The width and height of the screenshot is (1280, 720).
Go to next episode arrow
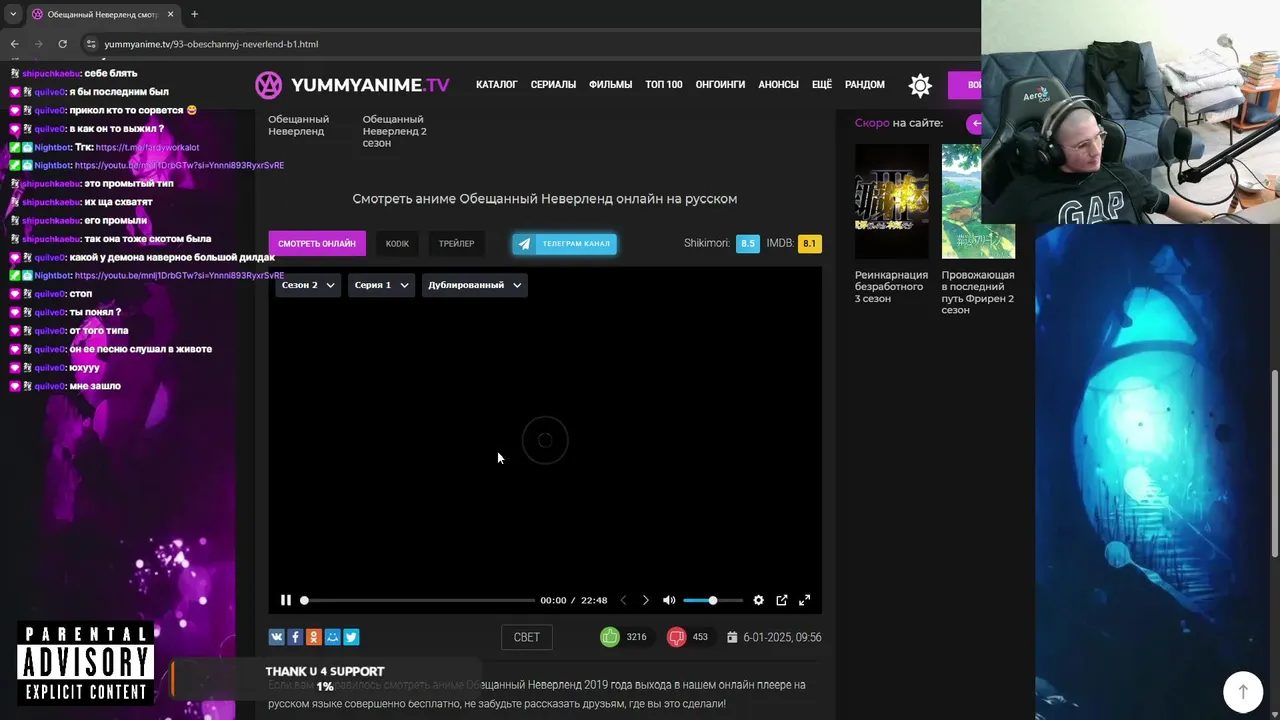[x=645, y=600]
